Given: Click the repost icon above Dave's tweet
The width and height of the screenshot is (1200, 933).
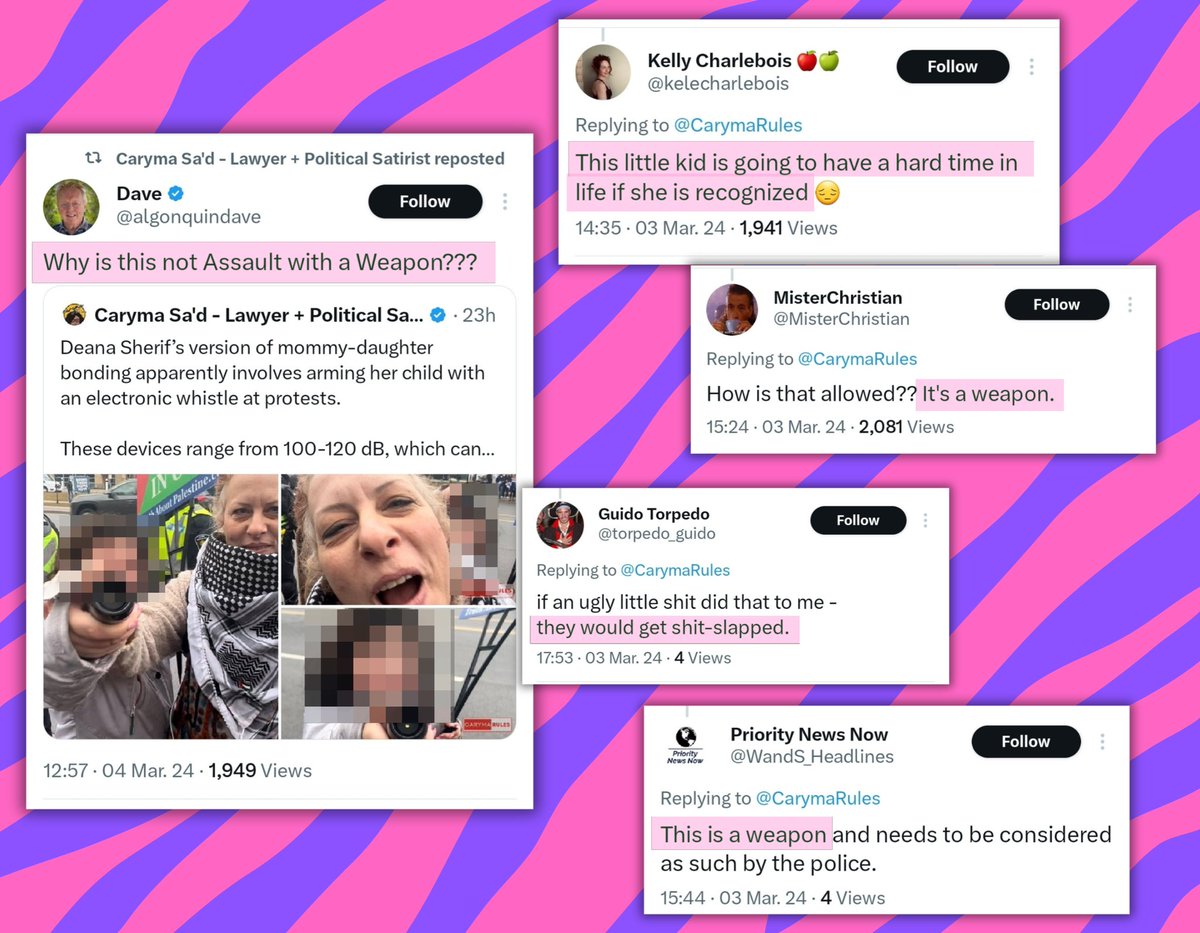Looking at the screenshot, I should [93, 158].
